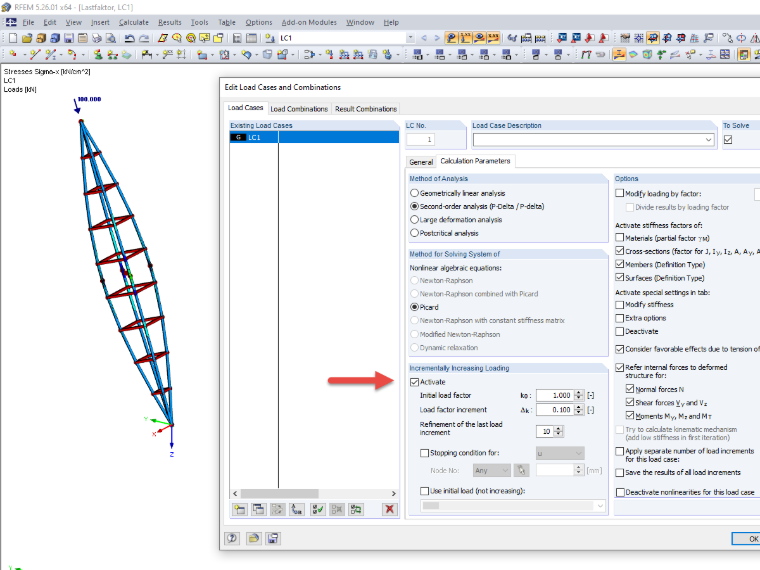Toggle Materials partial factor checkbox
This screenshot has height=570, width=760.
coord(619,238)
